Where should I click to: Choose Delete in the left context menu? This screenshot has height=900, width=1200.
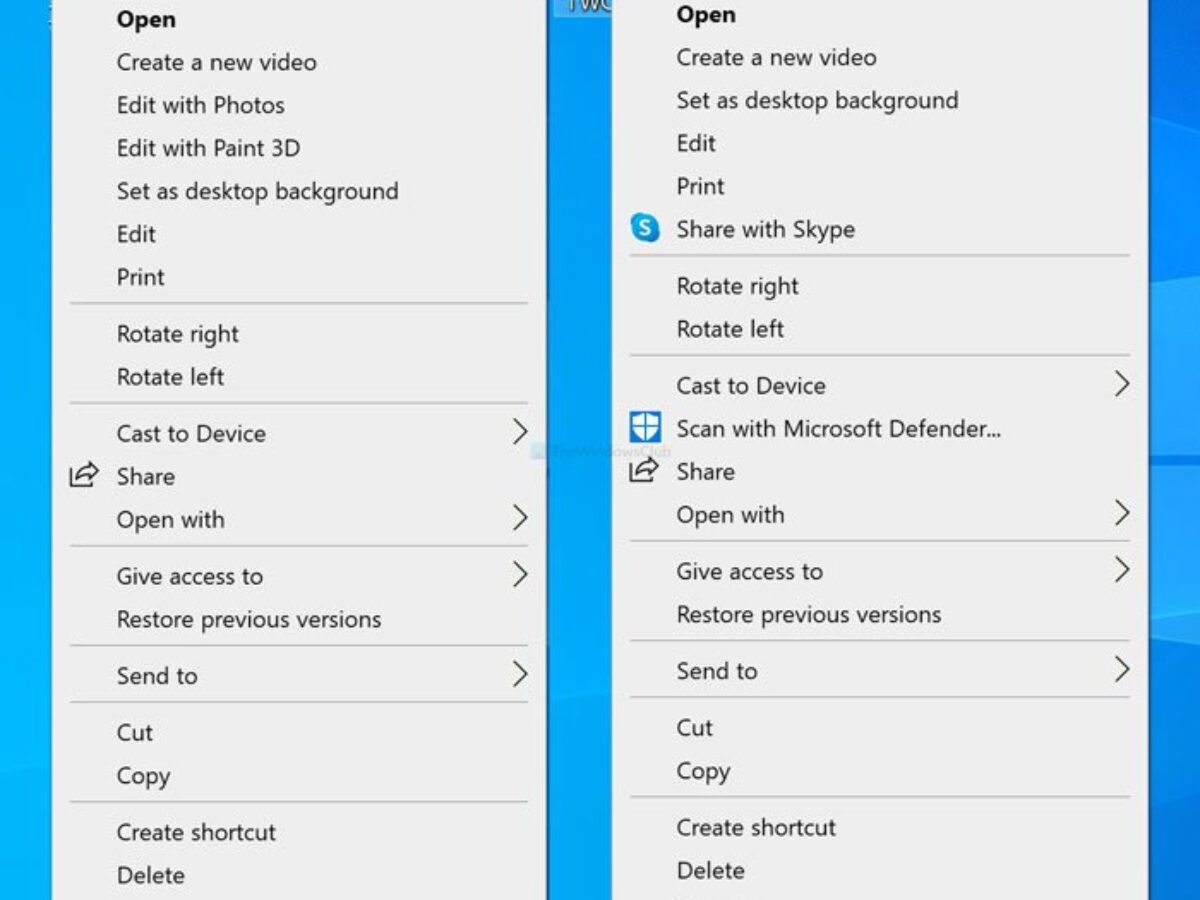pyautogui.click(x=151, y=875)
